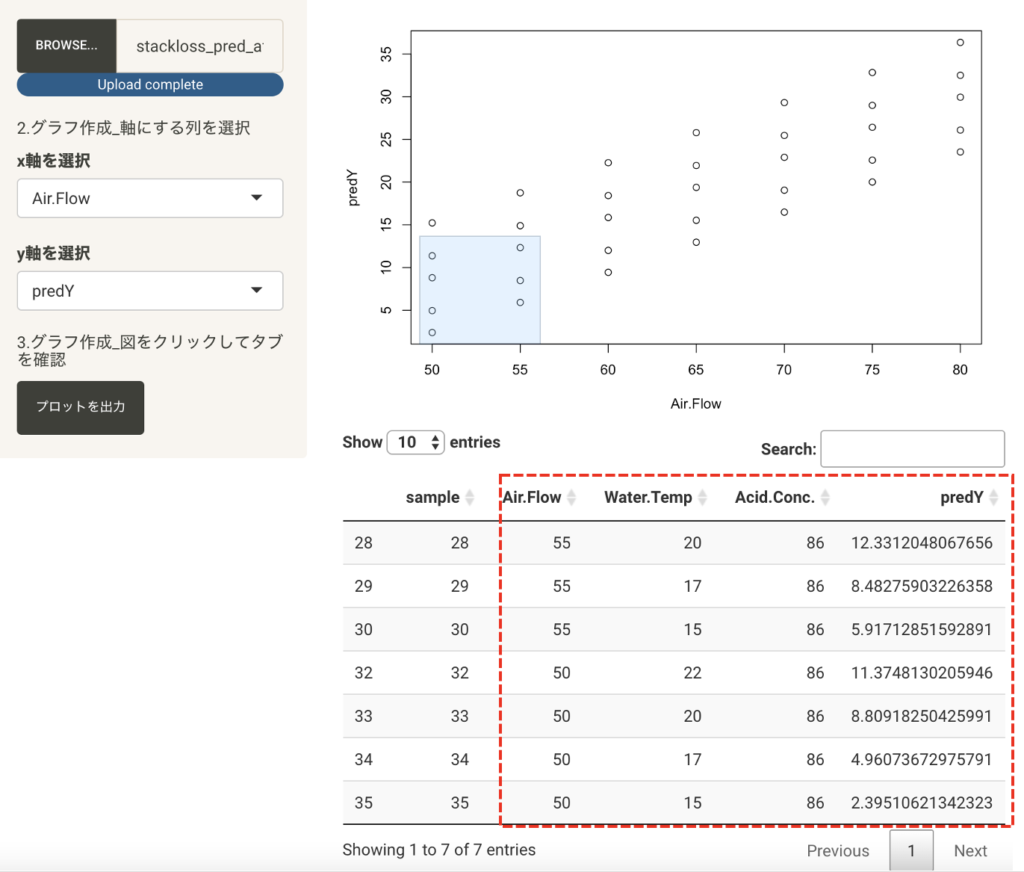
Task: Open the x軸 Air.Flow dropdown
Action: [x=150, y=198]
